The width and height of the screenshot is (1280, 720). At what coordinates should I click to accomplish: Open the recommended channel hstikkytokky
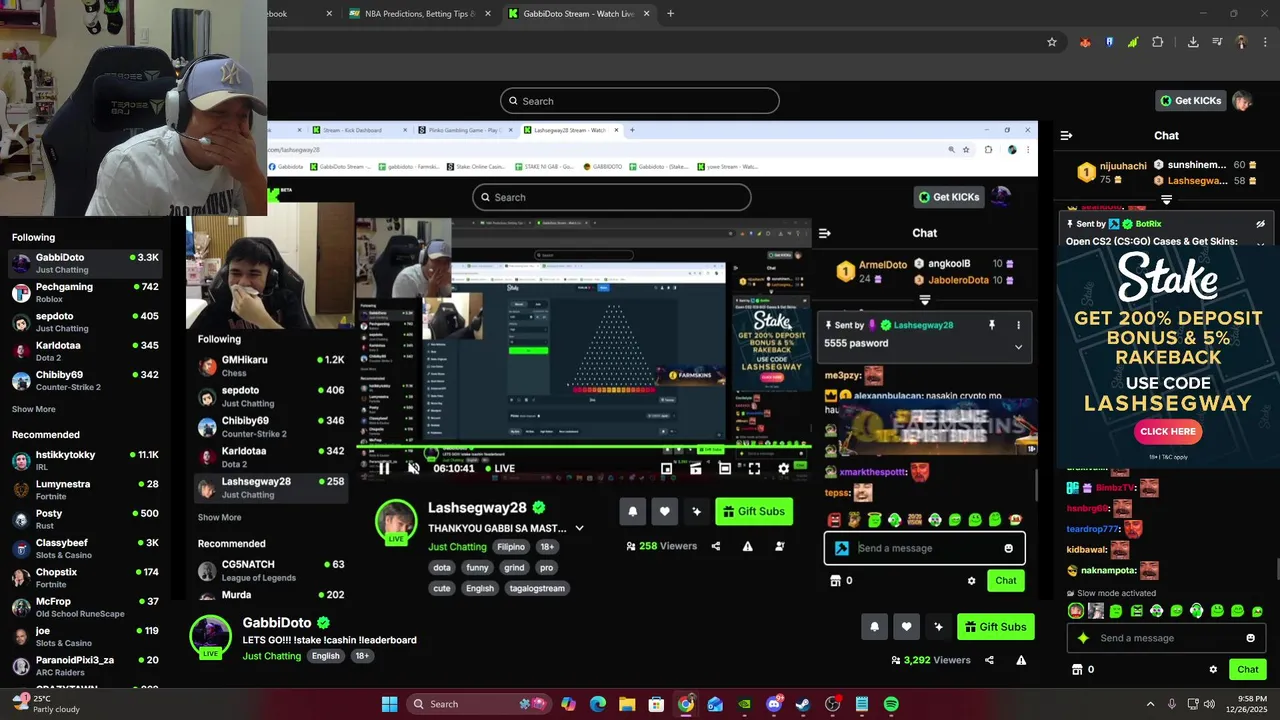(x=85, y=461)
